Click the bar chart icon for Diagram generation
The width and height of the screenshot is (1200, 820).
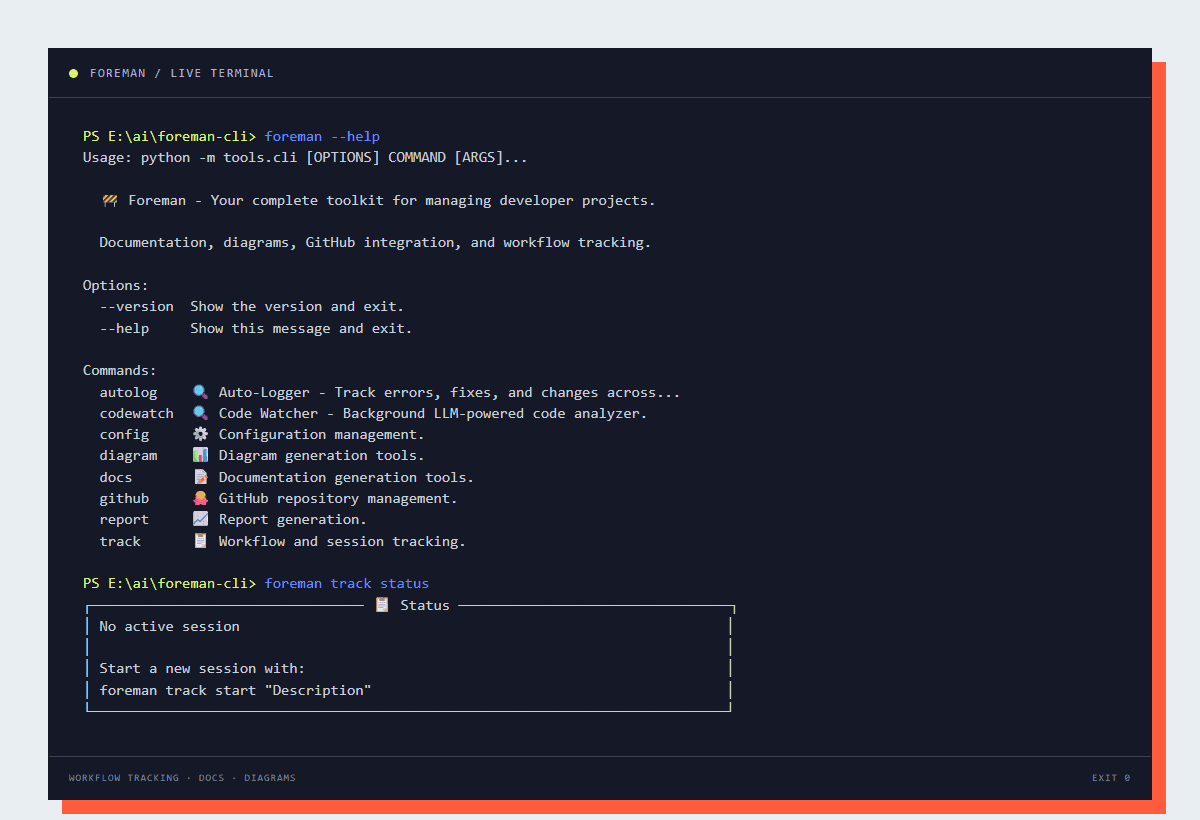(200, 455)
